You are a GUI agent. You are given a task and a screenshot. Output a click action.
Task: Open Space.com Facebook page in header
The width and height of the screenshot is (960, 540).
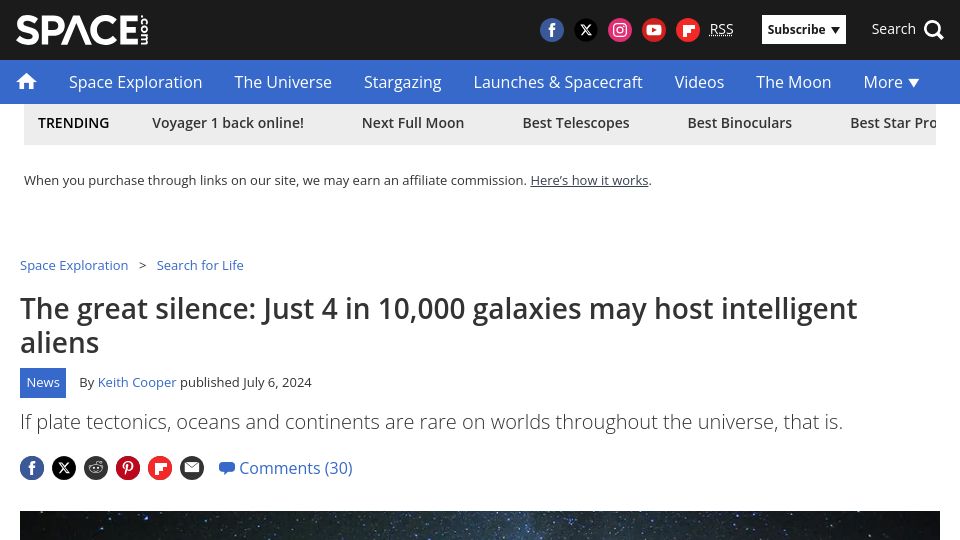[x=552, y=29]
